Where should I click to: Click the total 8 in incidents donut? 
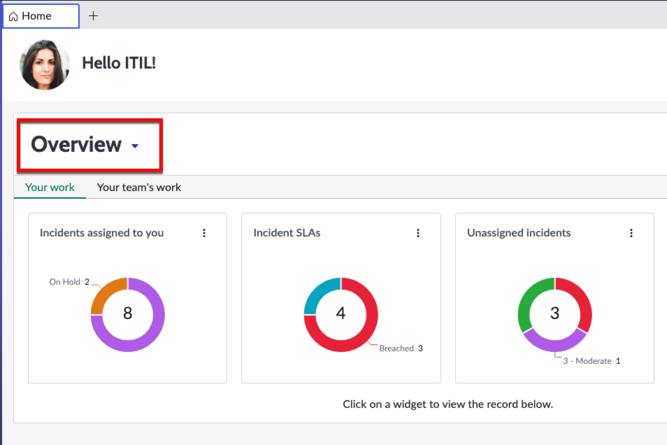[x=128, y=313]
